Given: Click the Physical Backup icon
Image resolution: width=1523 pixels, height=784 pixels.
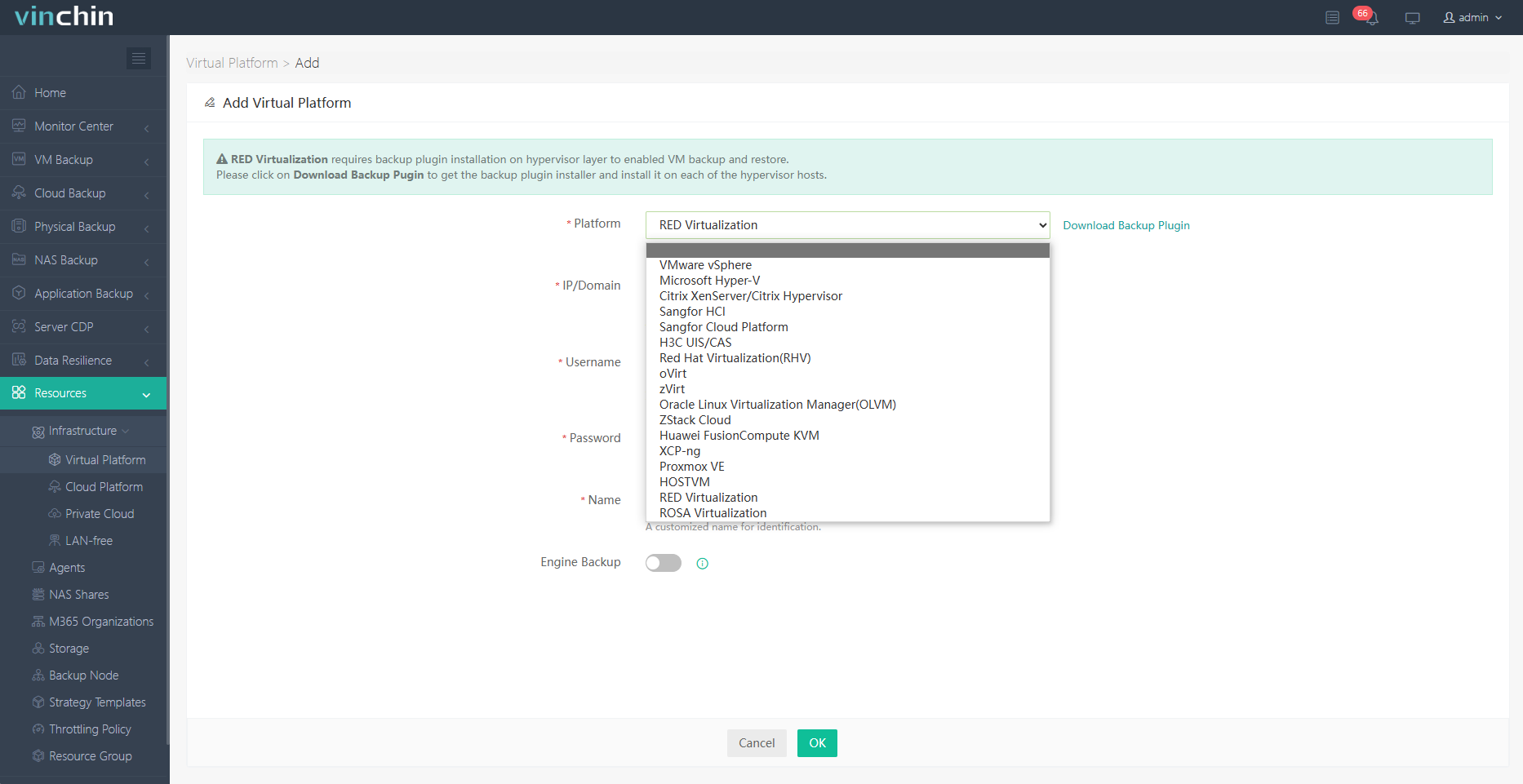Looking at the screenshot, I should tap(19, 226).
